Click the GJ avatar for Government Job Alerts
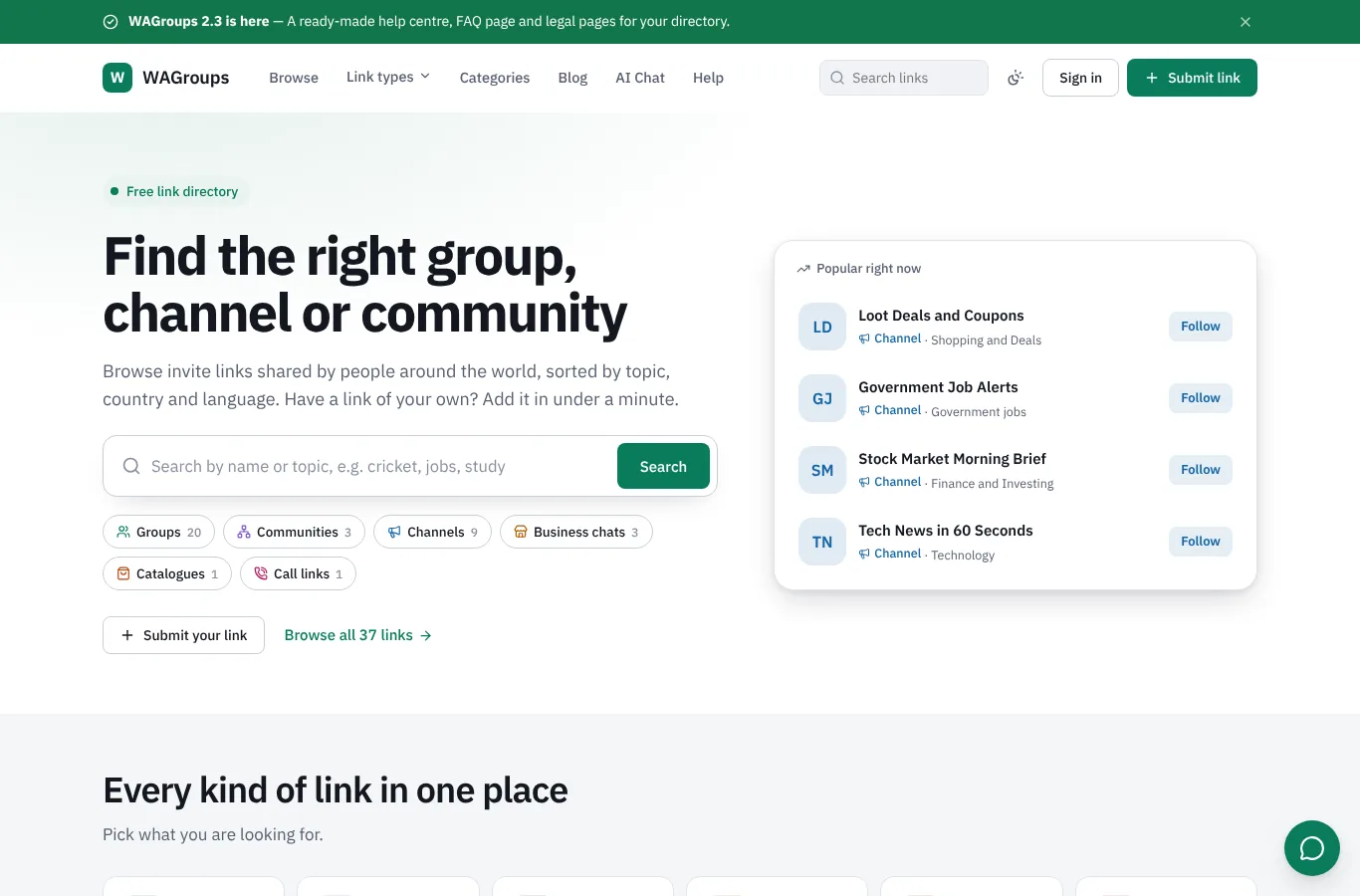1360x896 pixels. [x=822, y=398]
